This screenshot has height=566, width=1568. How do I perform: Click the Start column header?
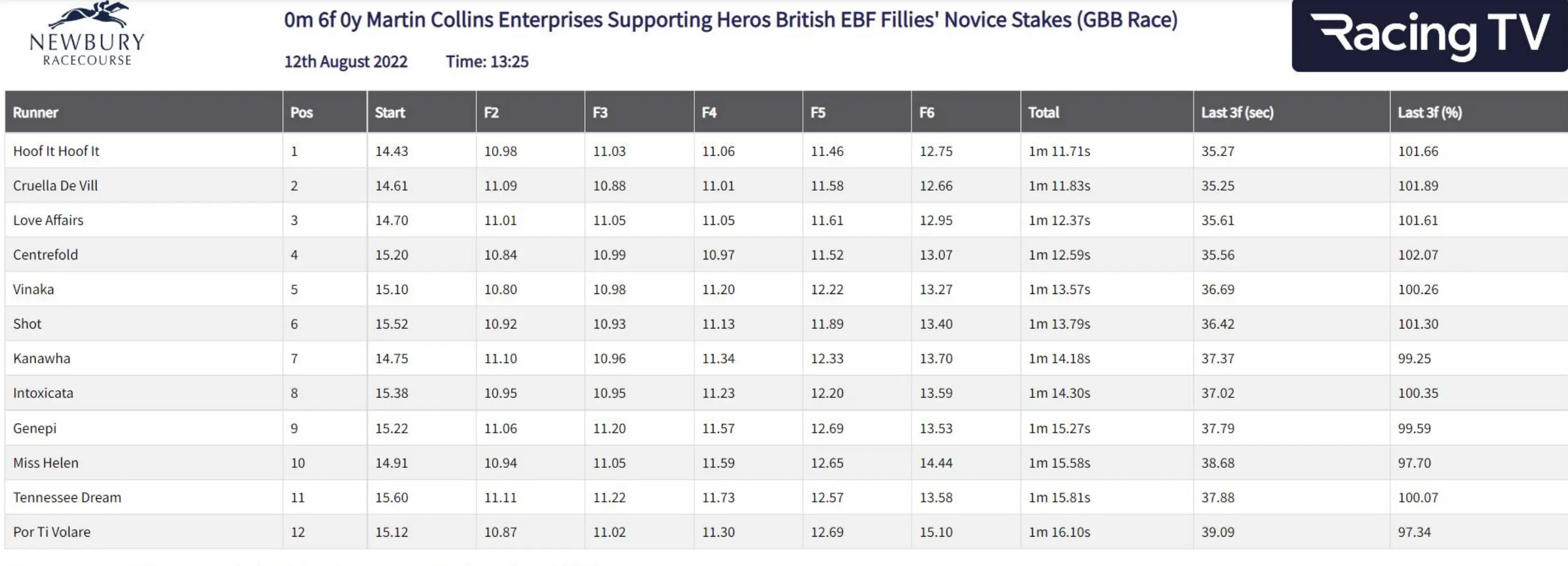pyautogui.click(x=389, y=113)
